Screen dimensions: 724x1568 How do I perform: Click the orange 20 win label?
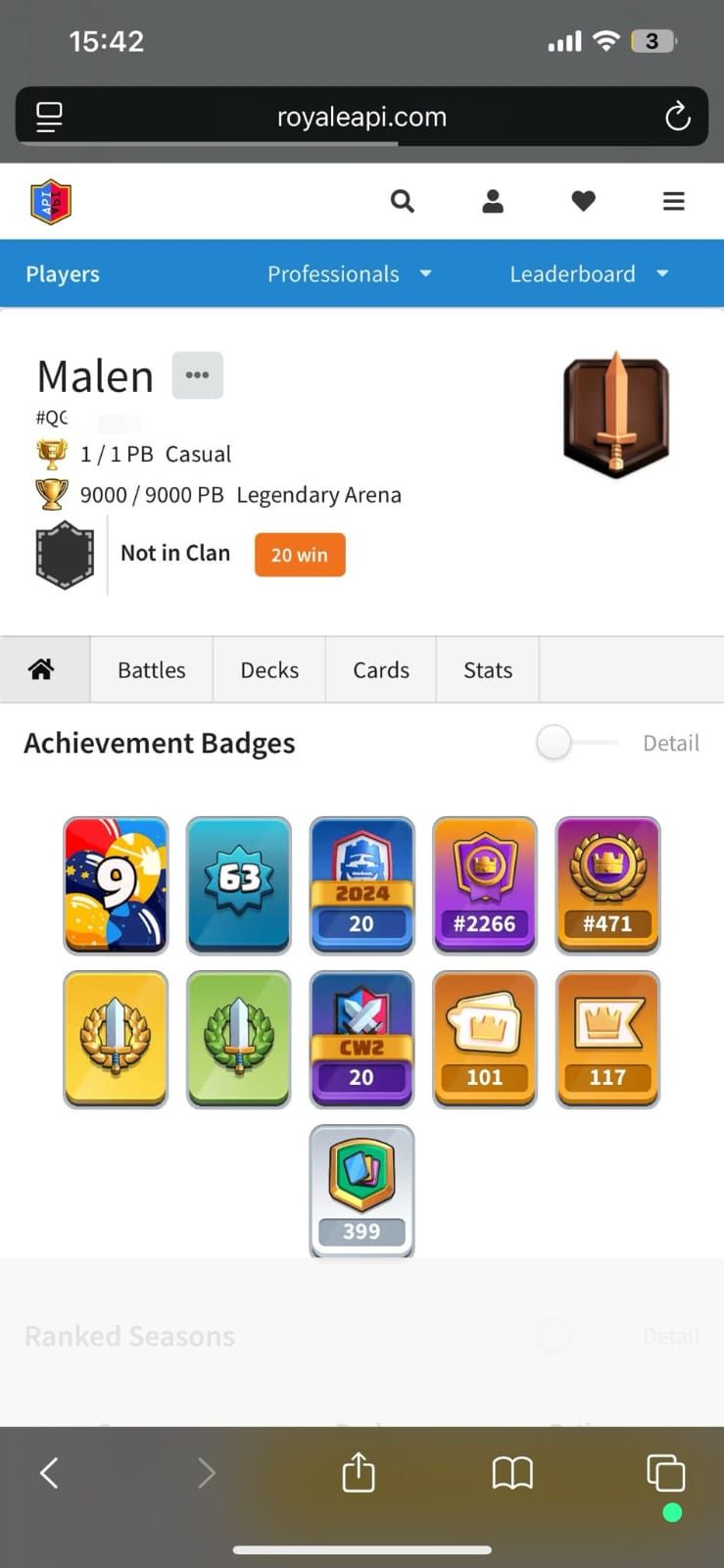[300, 555]
